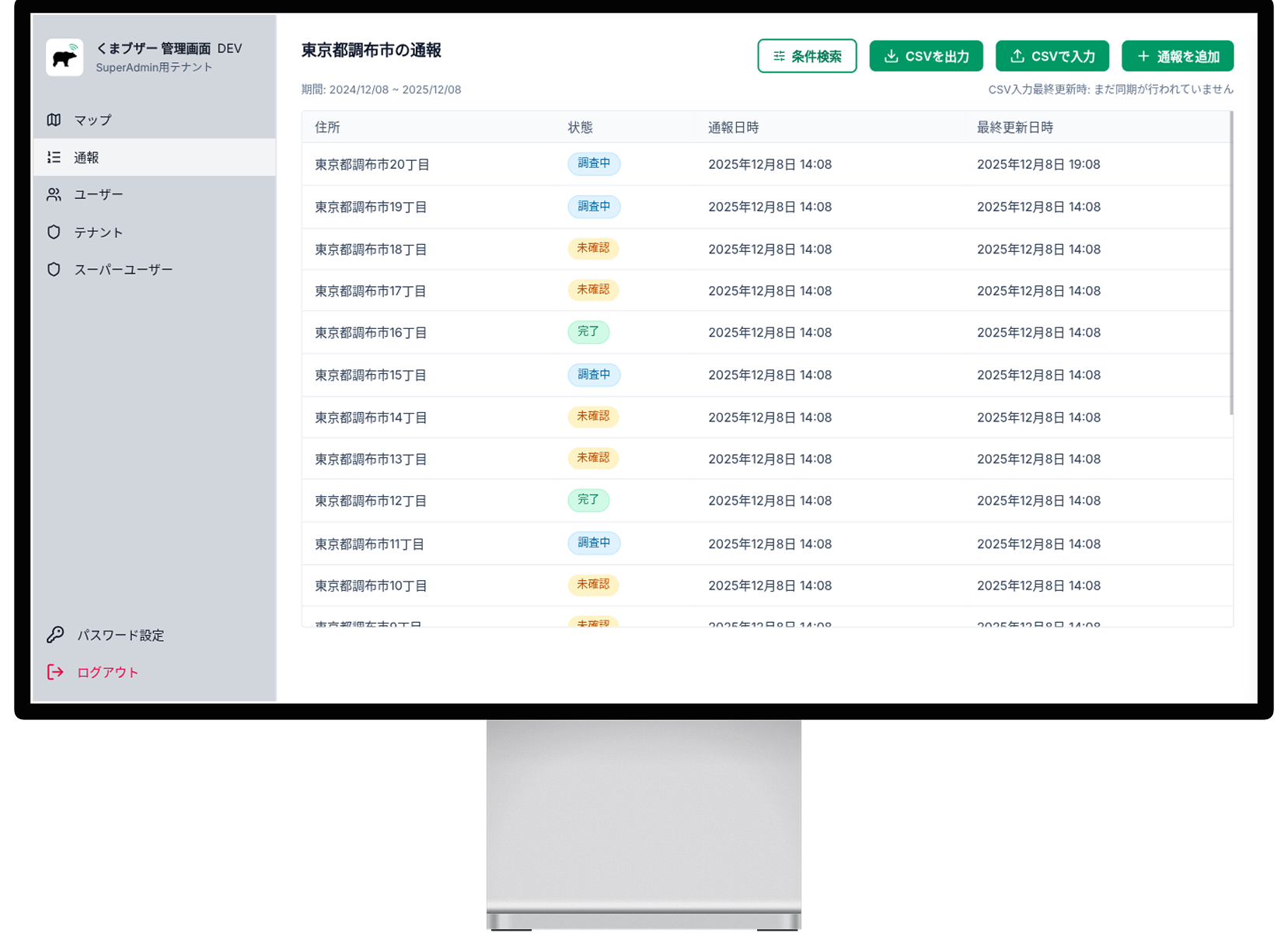Click the key icon for パスワード設定
Viewport: 1288px width, 937px height.
click(x=55, y=635)
